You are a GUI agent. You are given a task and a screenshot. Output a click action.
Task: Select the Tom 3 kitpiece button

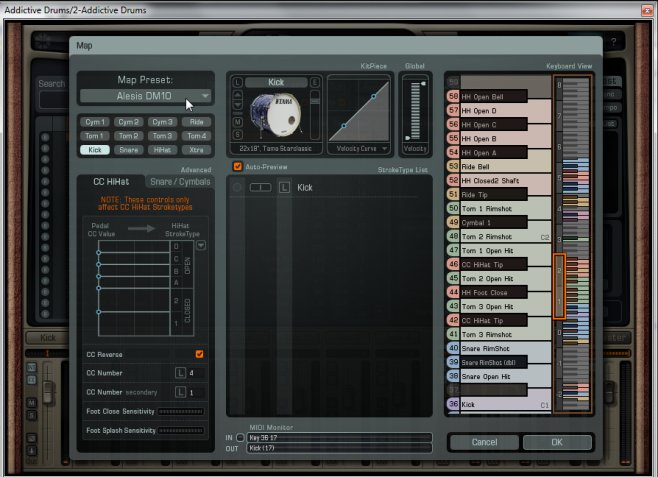162,136
